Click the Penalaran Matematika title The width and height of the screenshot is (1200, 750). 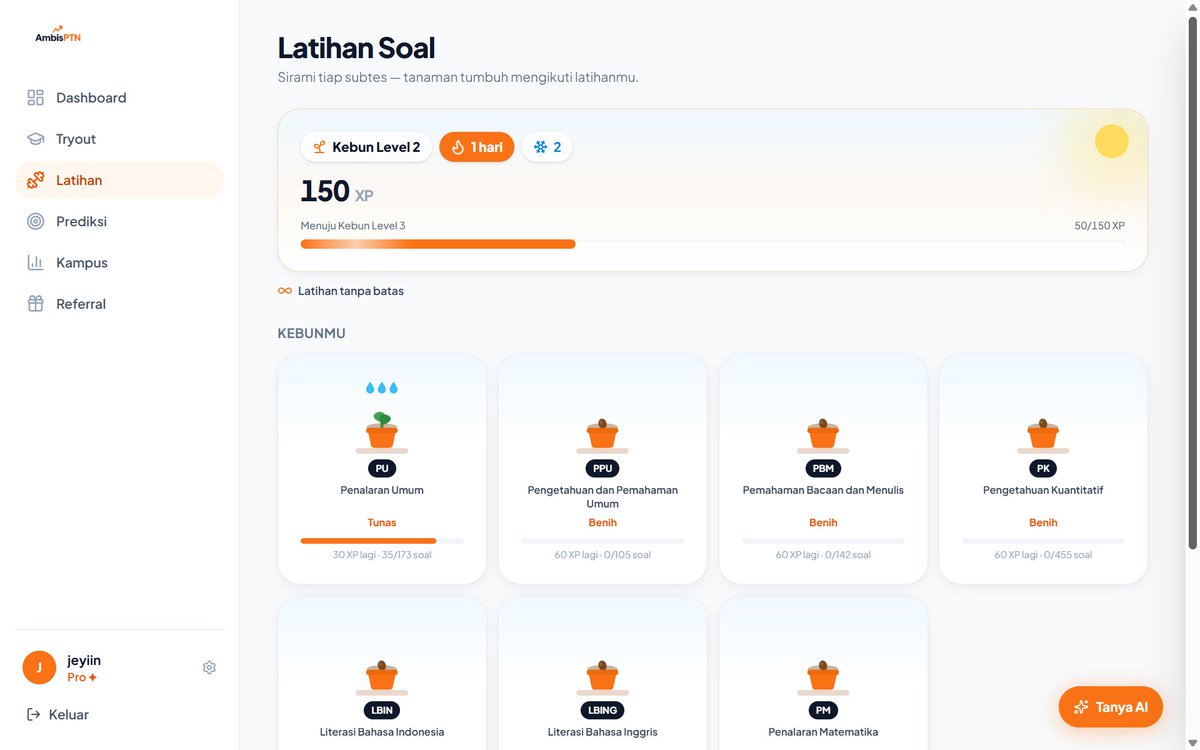[823, 732]
